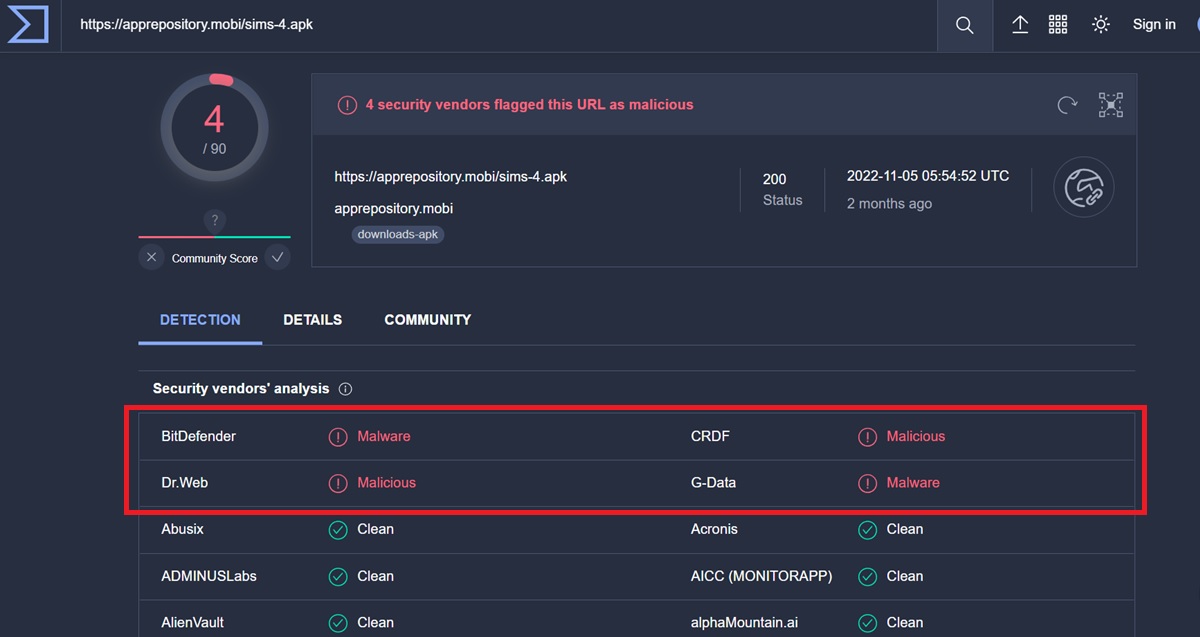Click the question mark community score marker
Screen dimensions: 1200x637
coord(214,221)
